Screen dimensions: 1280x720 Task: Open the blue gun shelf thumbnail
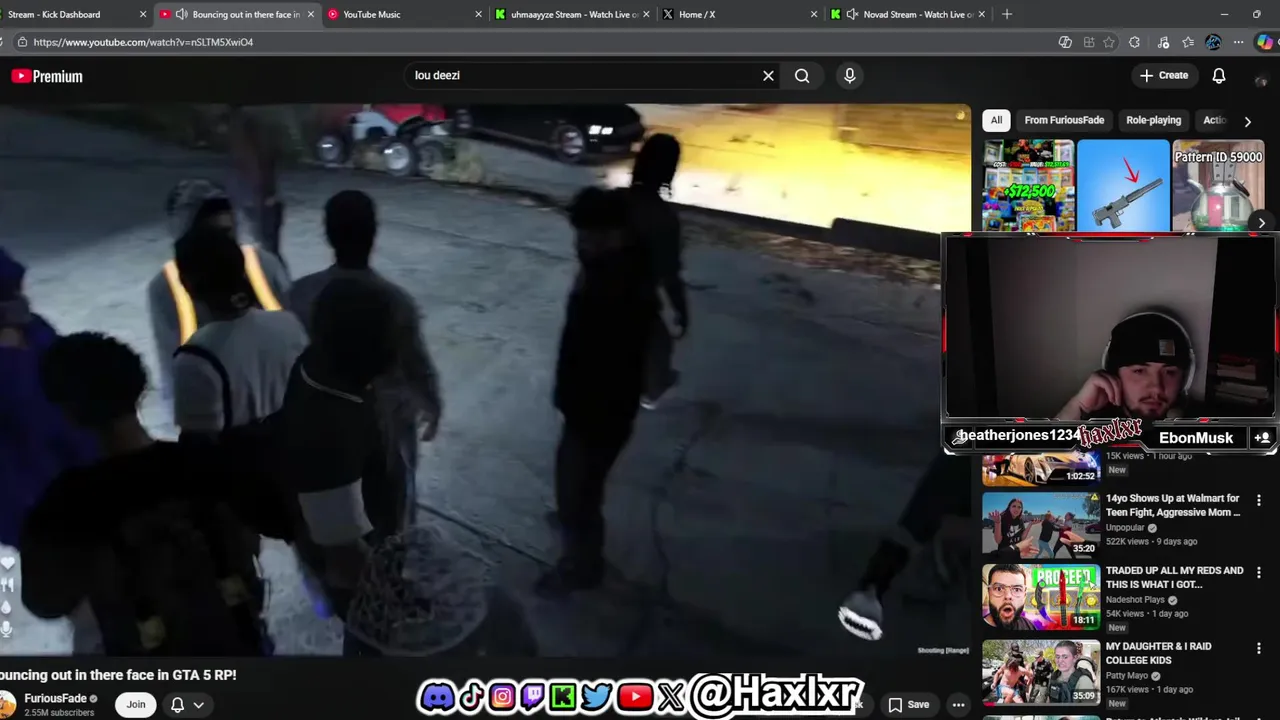(1123, 185)
